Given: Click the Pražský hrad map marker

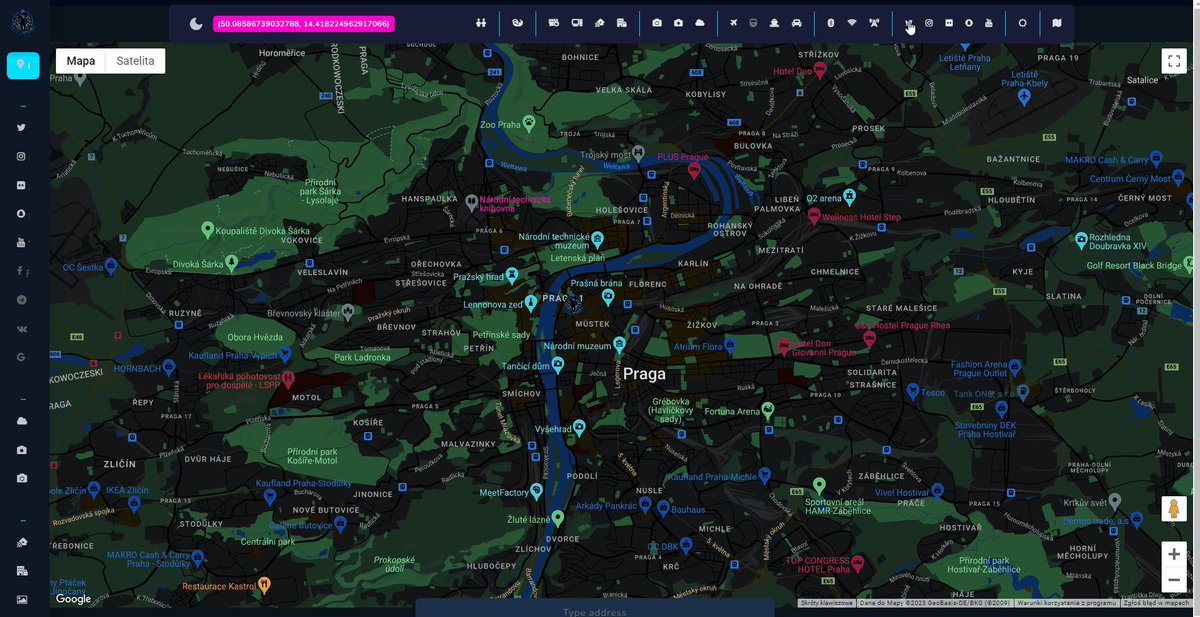Looking at the screenshot, I should click(x=512, y=275).
